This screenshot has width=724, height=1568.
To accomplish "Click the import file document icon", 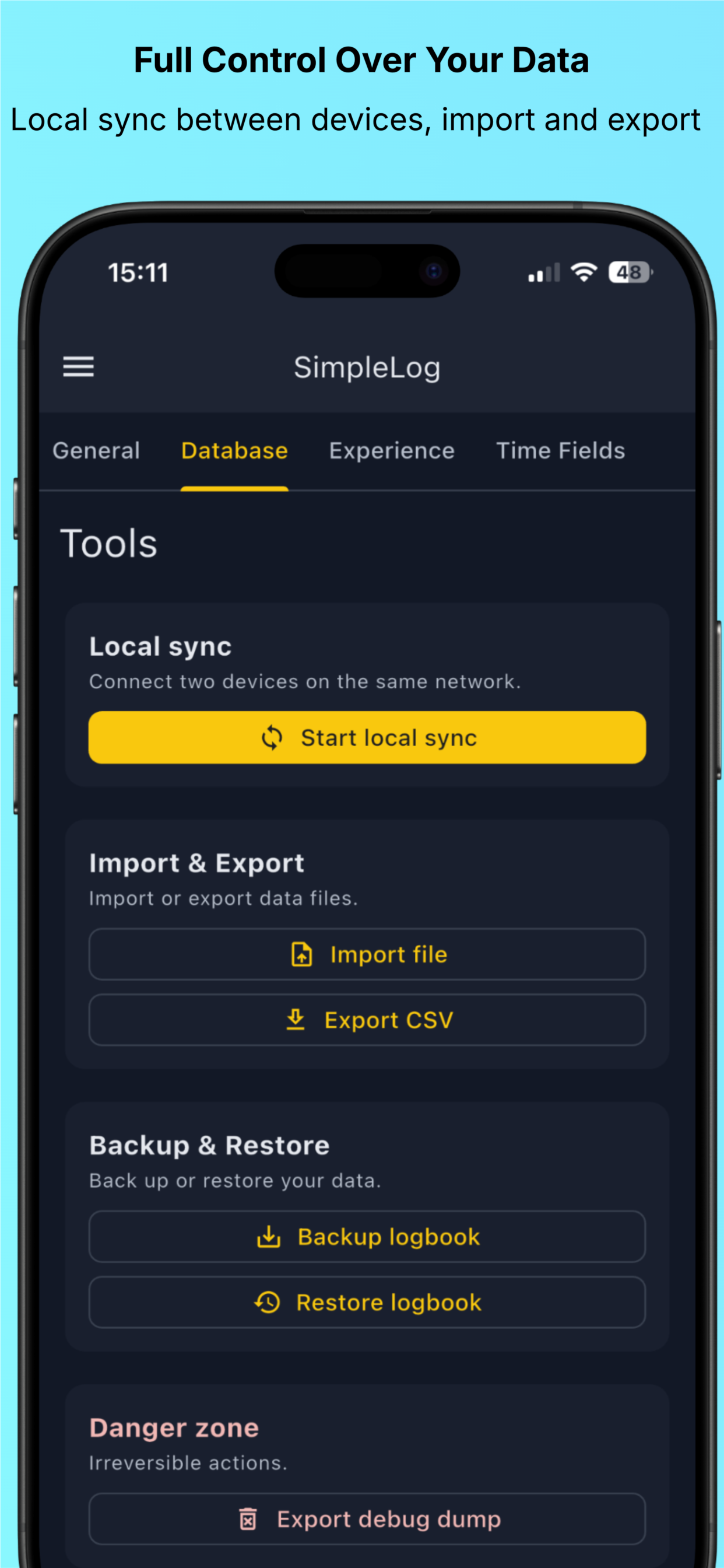I will [302, 954].
